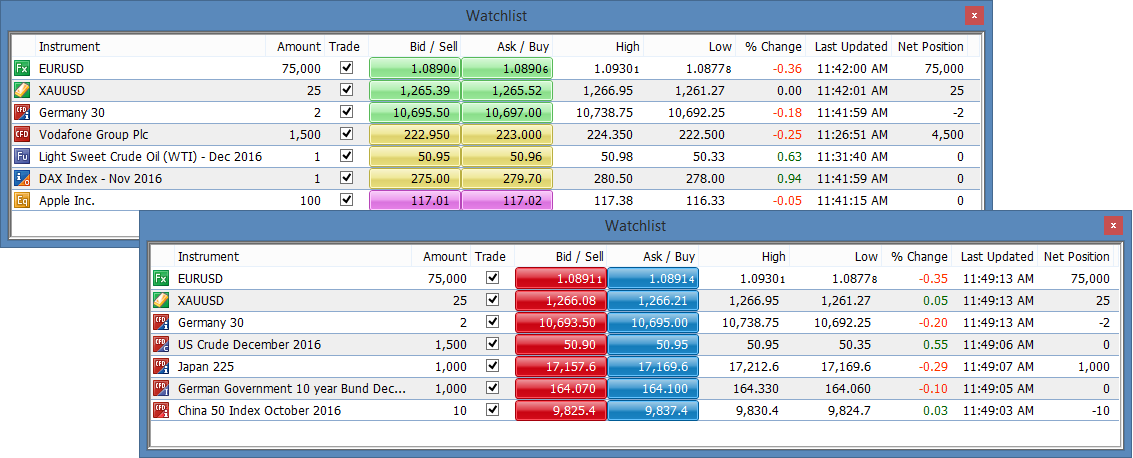This screenshot has width=1133, height=458.
Task: Toggle Trade checkbox for Japan 225
Action: point(493,366)
